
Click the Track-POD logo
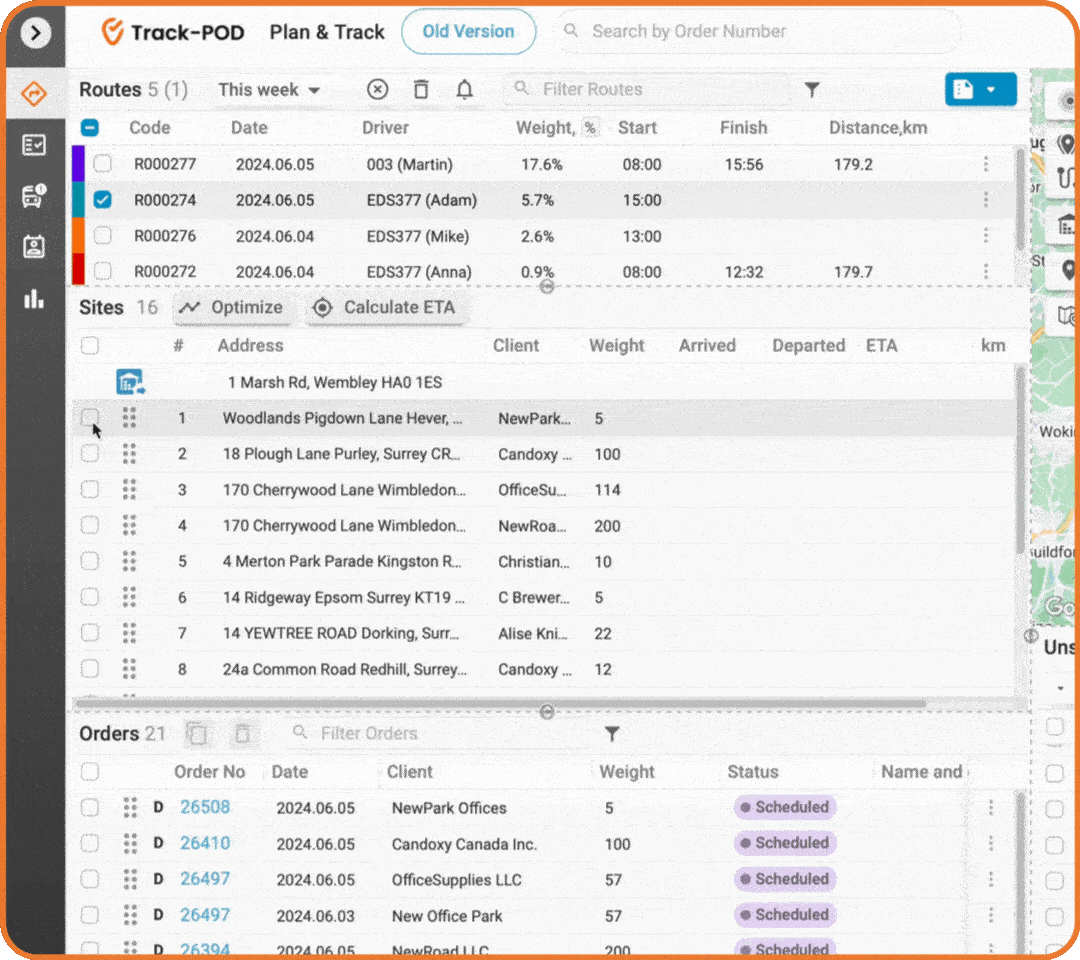[173, 32]
